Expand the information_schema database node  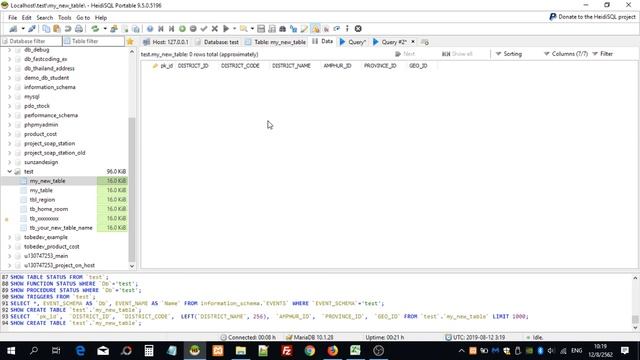click(9, 87)
